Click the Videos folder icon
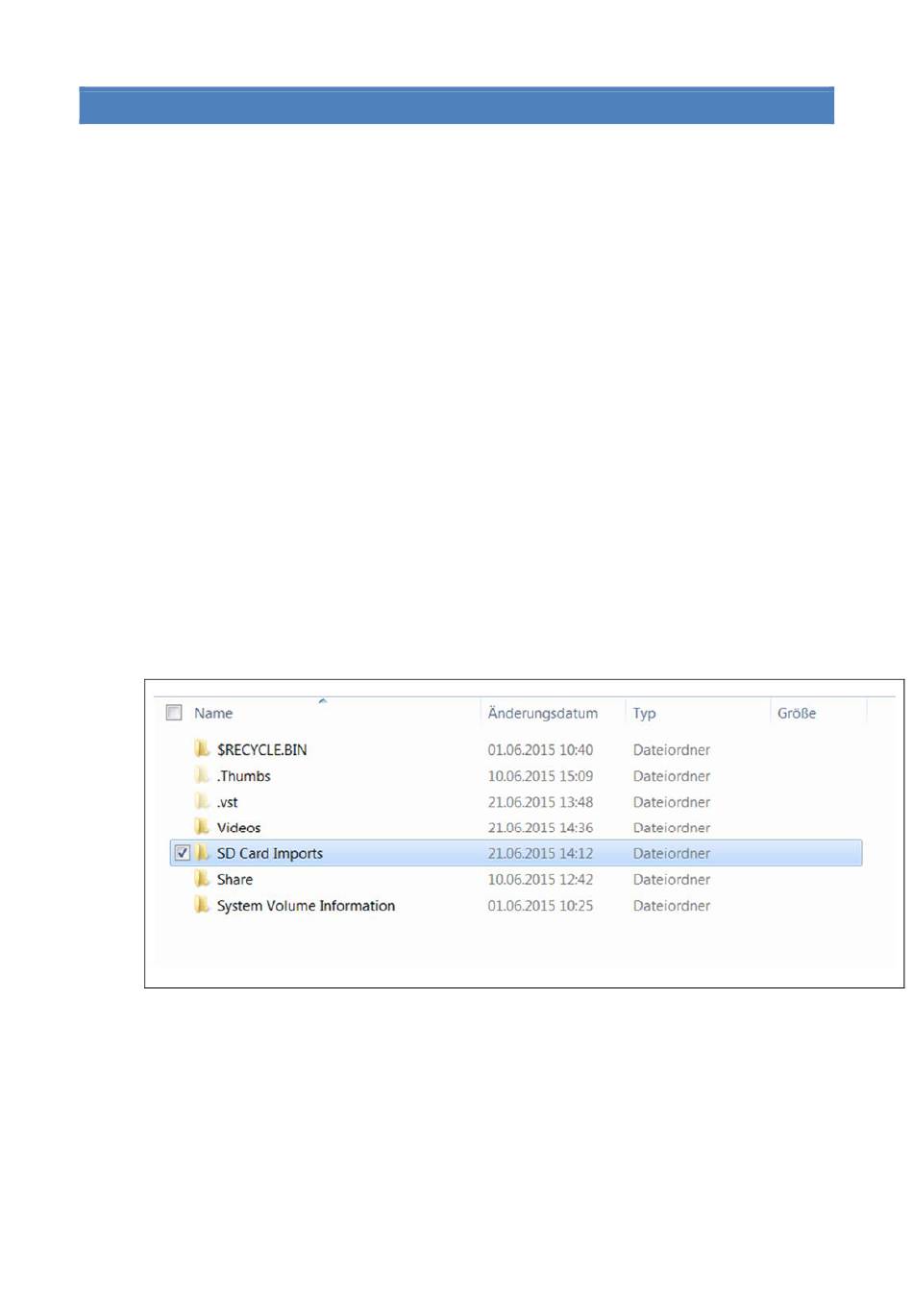The height and width of the screenshot is (1316, 913). coord(202,827)
